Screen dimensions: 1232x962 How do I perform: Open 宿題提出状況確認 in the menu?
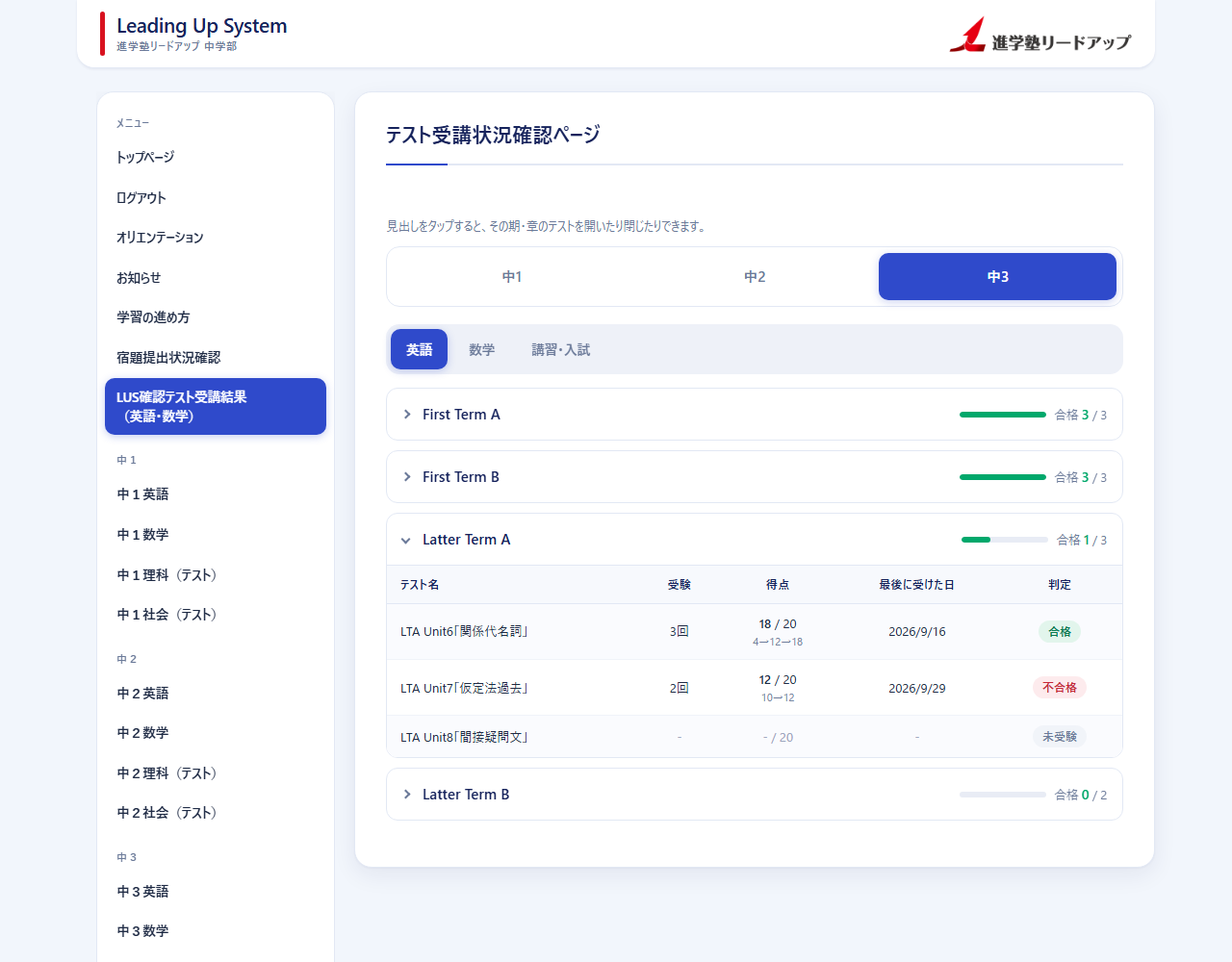point(216,357)
